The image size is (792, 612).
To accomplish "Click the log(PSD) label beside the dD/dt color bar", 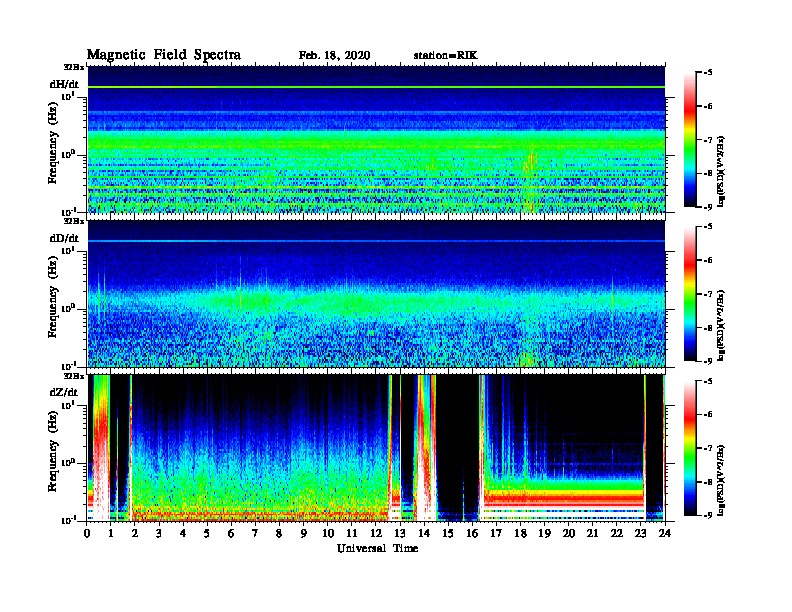I will [721, 326].
